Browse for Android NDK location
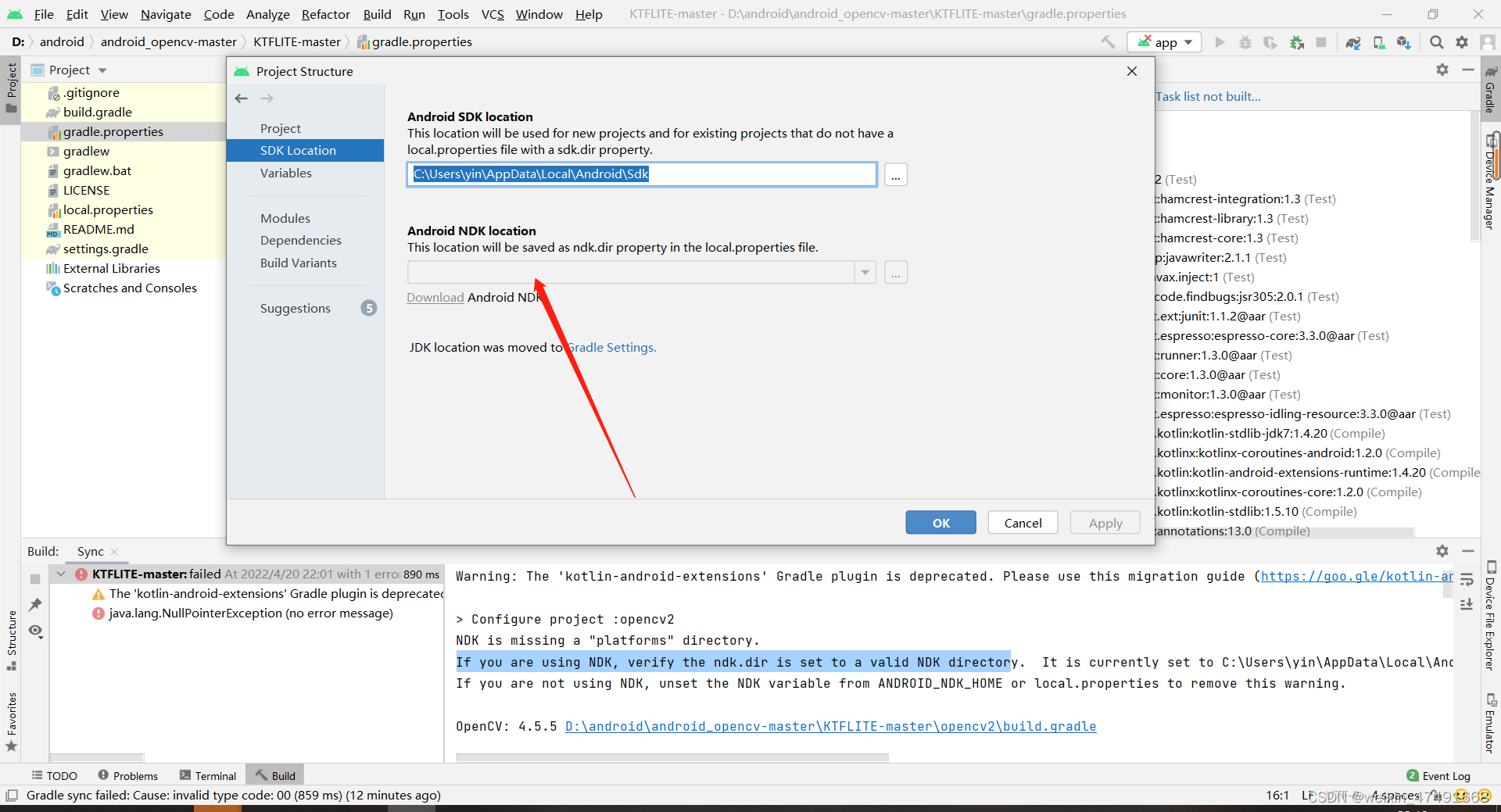 point(896,273)
